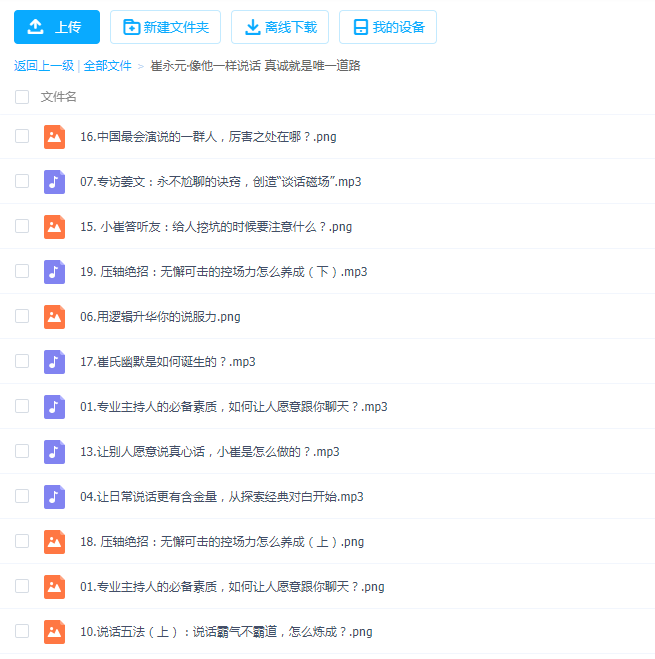
Task: Open file 04.让日常说话更有含金量 mp3
Action: click(222, 497)
